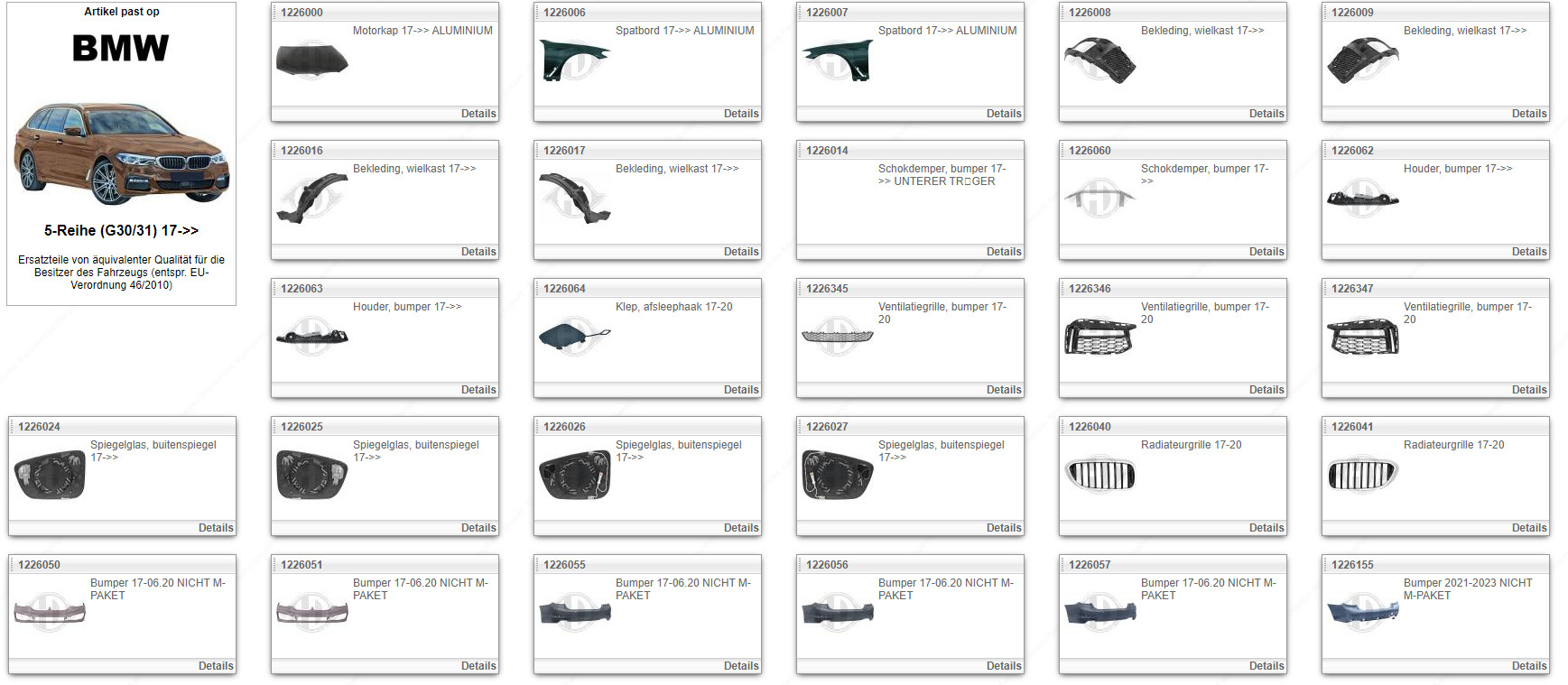Show Details for Radiateurgrille 1226041
Viewport: 1568px width, 685px height.
[1529, 528]
